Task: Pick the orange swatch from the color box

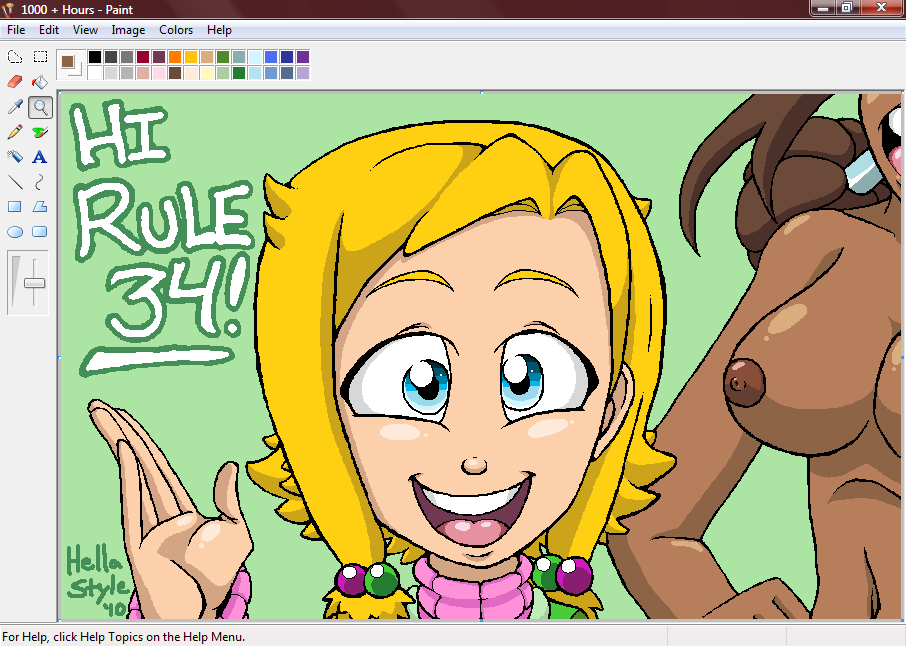Action: coord(175,57)
